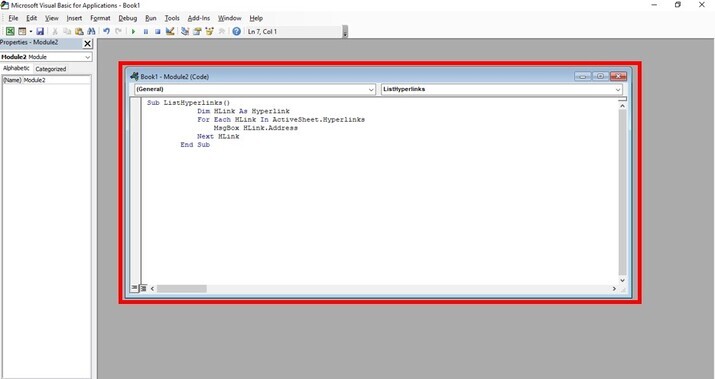
Task: Open the Object Browser icon
Action: (x=209, y=31)
